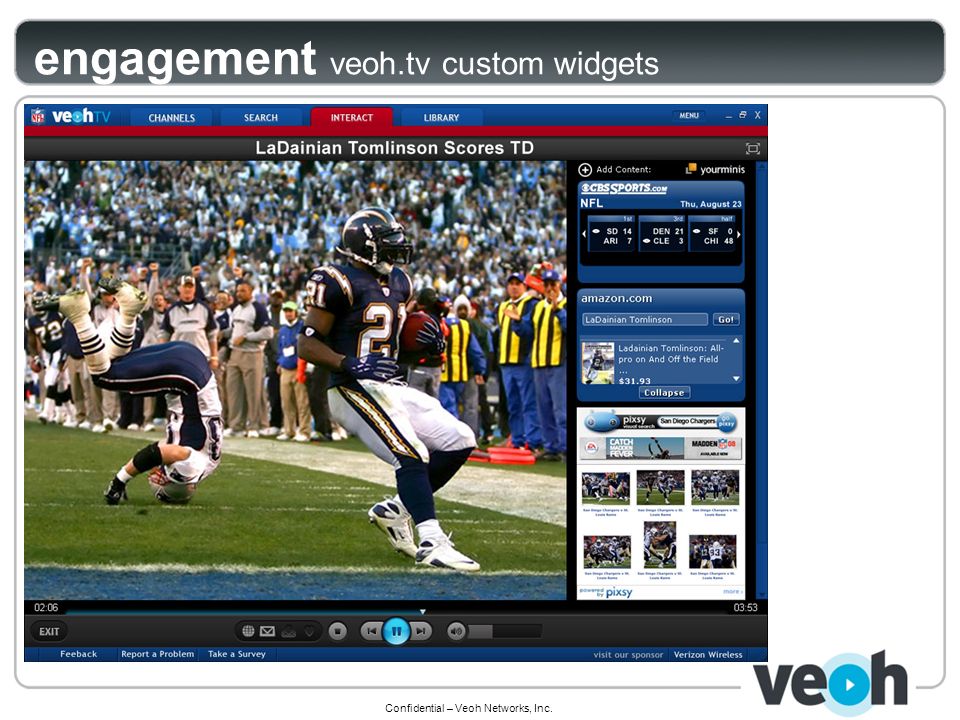Click 'powered by pixsy' logo
The height and width of the screenshot is (720, 960).
pyautogui.click(x=606, y=592)
